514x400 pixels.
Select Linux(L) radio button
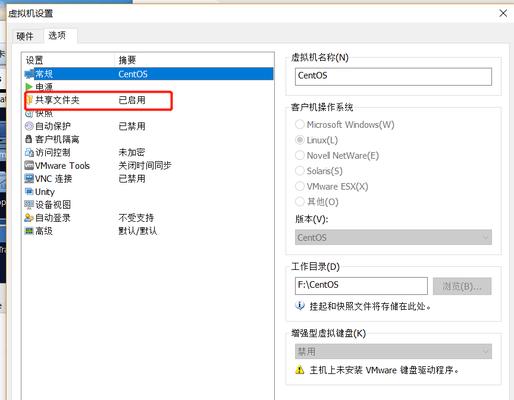coord(300,140)
